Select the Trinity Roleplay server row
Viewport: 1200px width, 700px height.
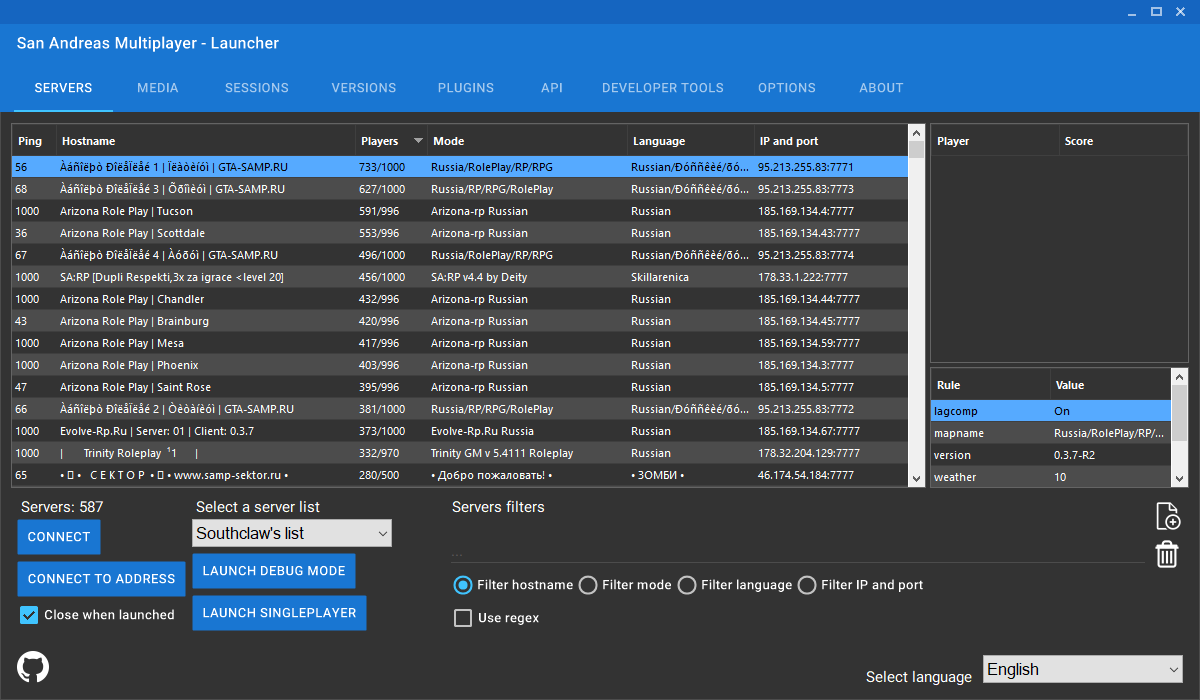460,453
